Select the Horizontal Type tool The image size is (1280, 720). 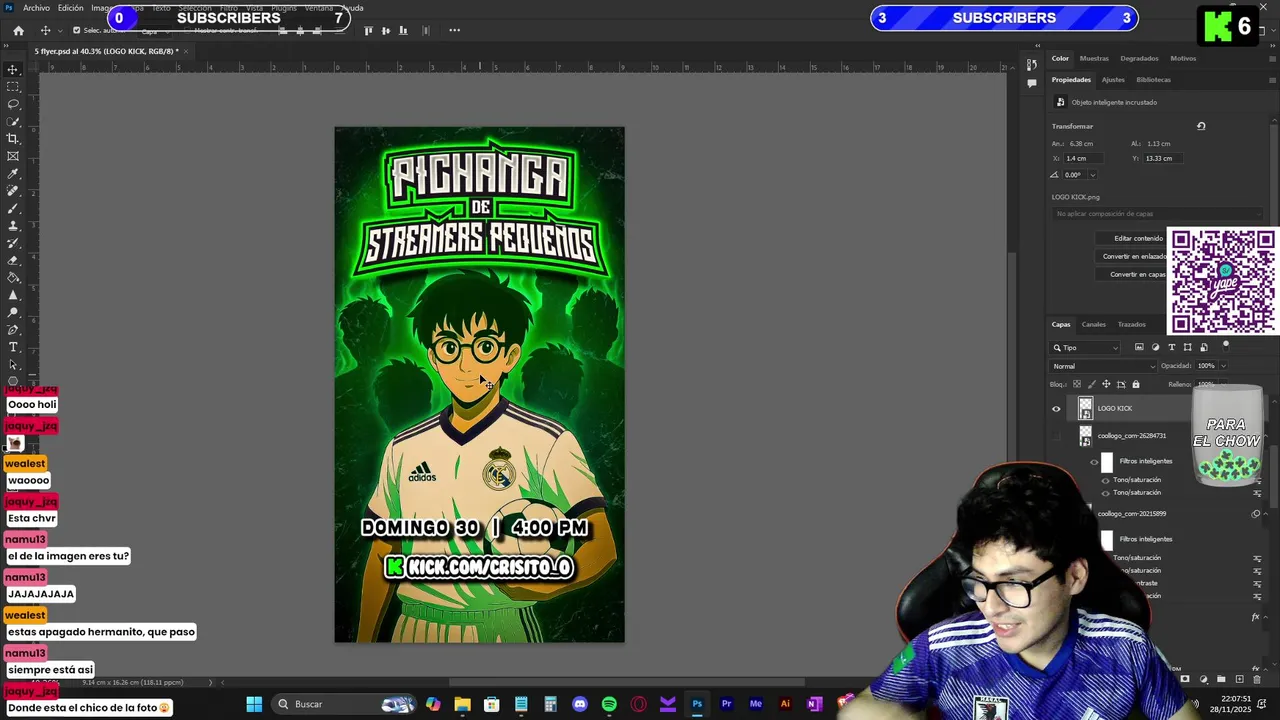point(13,347)
